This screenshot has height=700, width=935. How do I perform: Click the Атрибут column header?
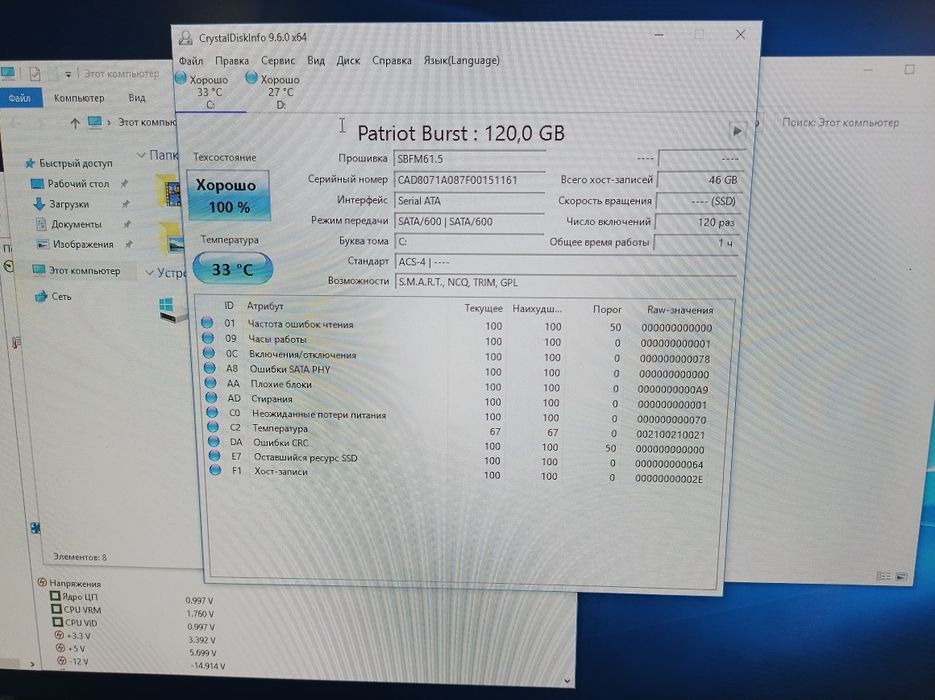tap(265, 306)
